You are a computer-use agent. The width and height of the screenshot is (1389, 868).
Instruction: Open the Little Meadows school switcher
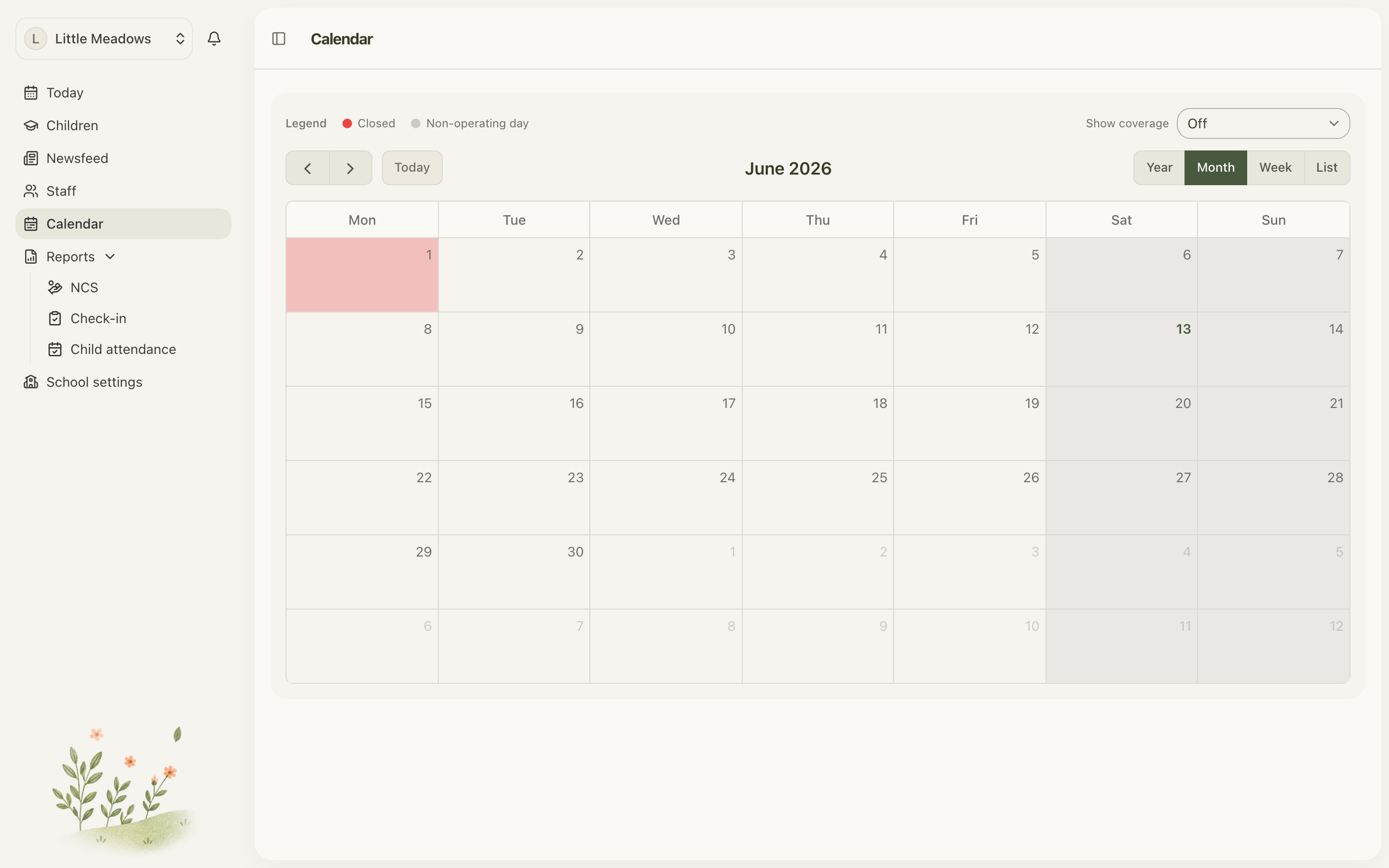[x=104, y=39]
